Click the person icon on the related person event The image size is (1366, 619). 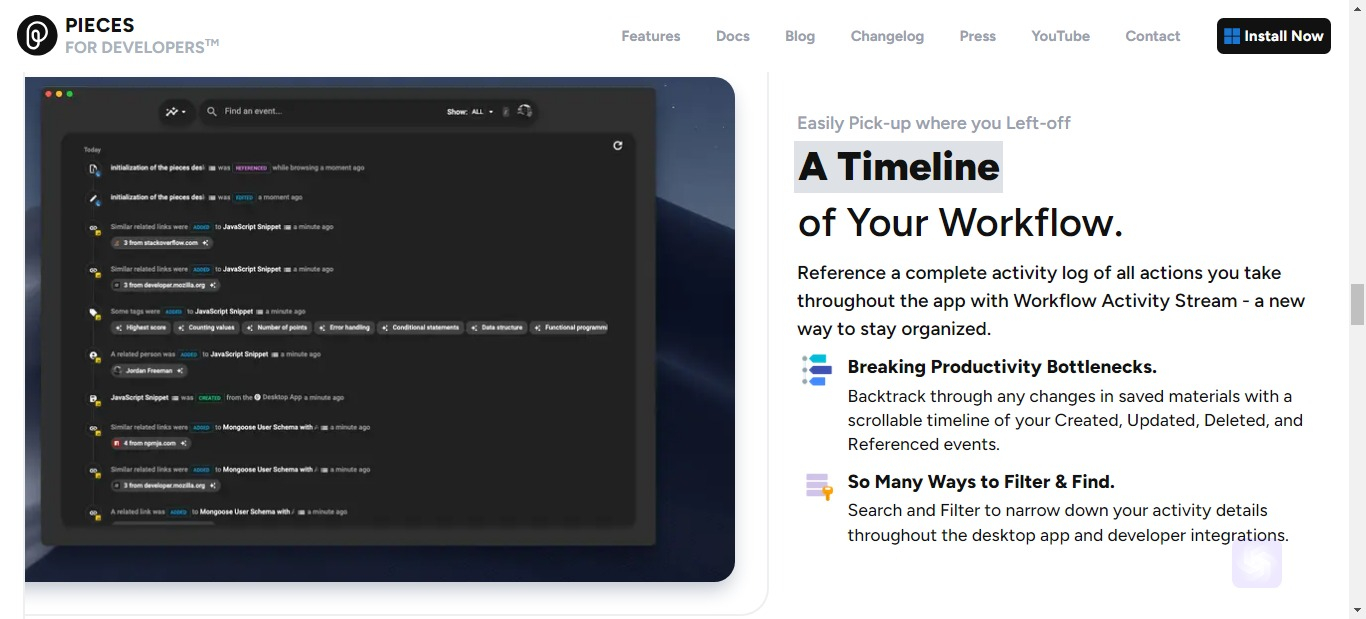pos(94,356)
